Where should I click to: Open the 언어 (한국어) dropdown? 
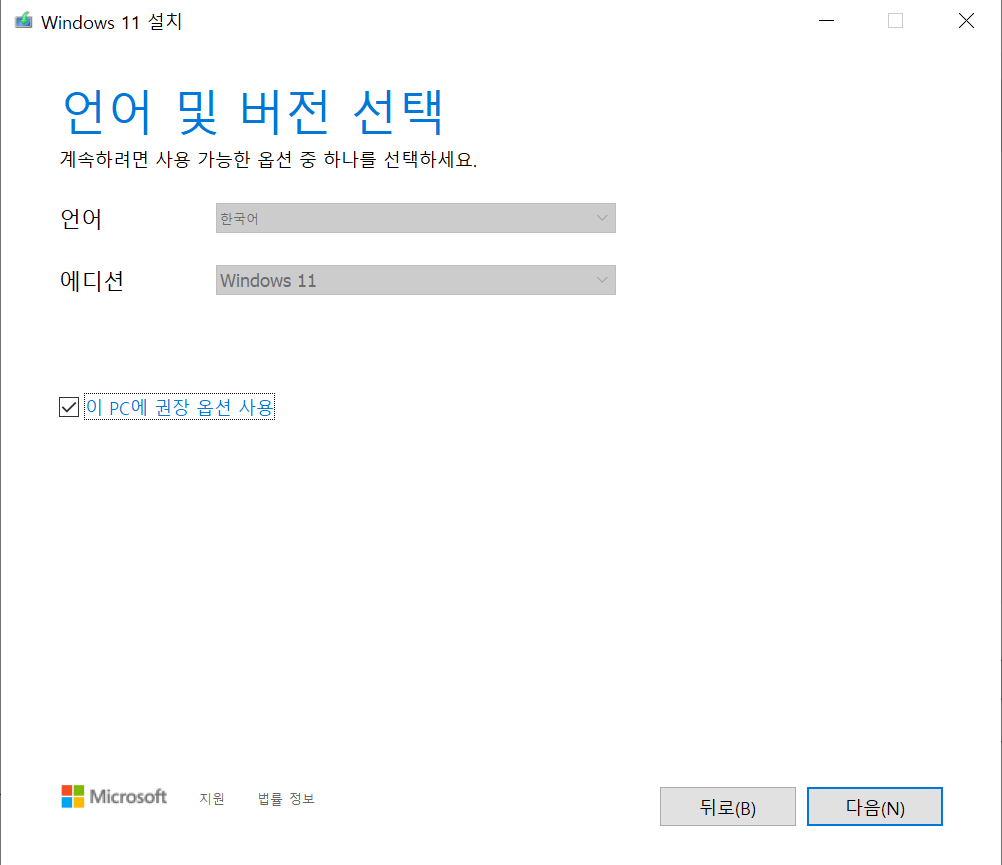[x=415, y=218]
